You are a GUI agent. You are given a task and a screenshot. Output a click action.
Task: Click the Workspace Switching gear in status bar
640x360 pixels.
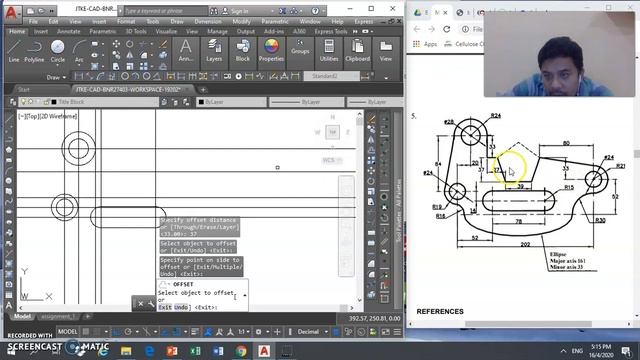[258, 332]
